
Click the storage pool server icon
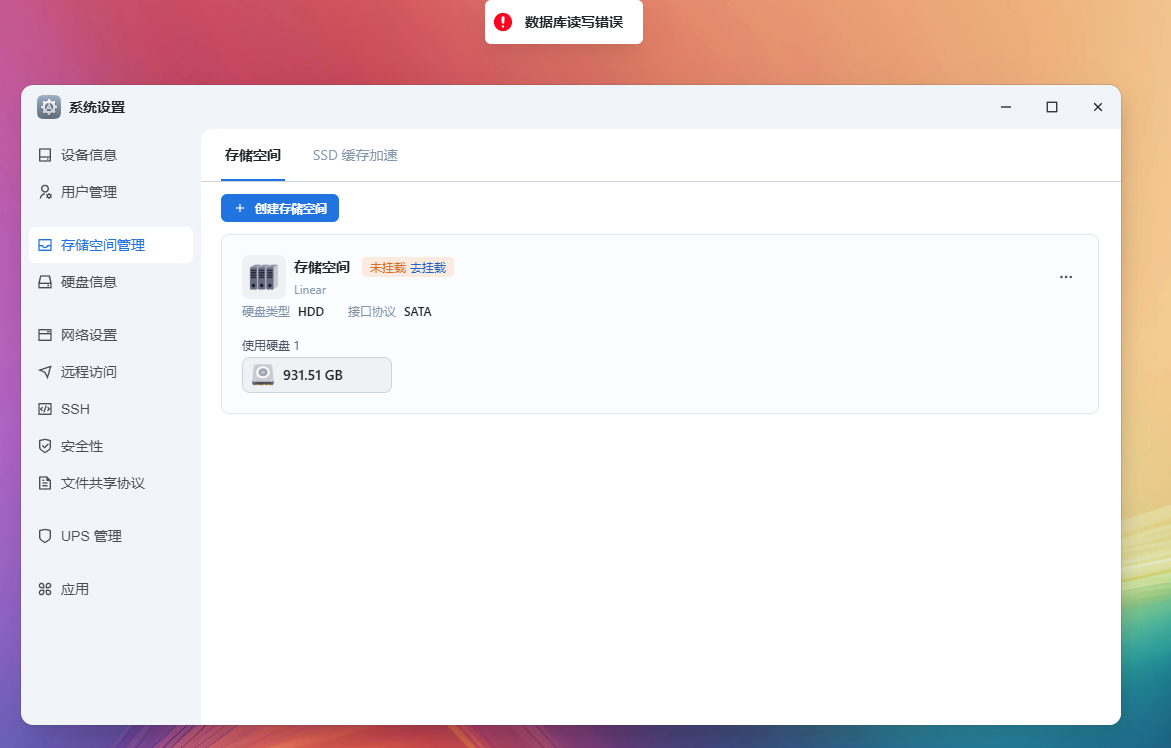pos(264,277)
